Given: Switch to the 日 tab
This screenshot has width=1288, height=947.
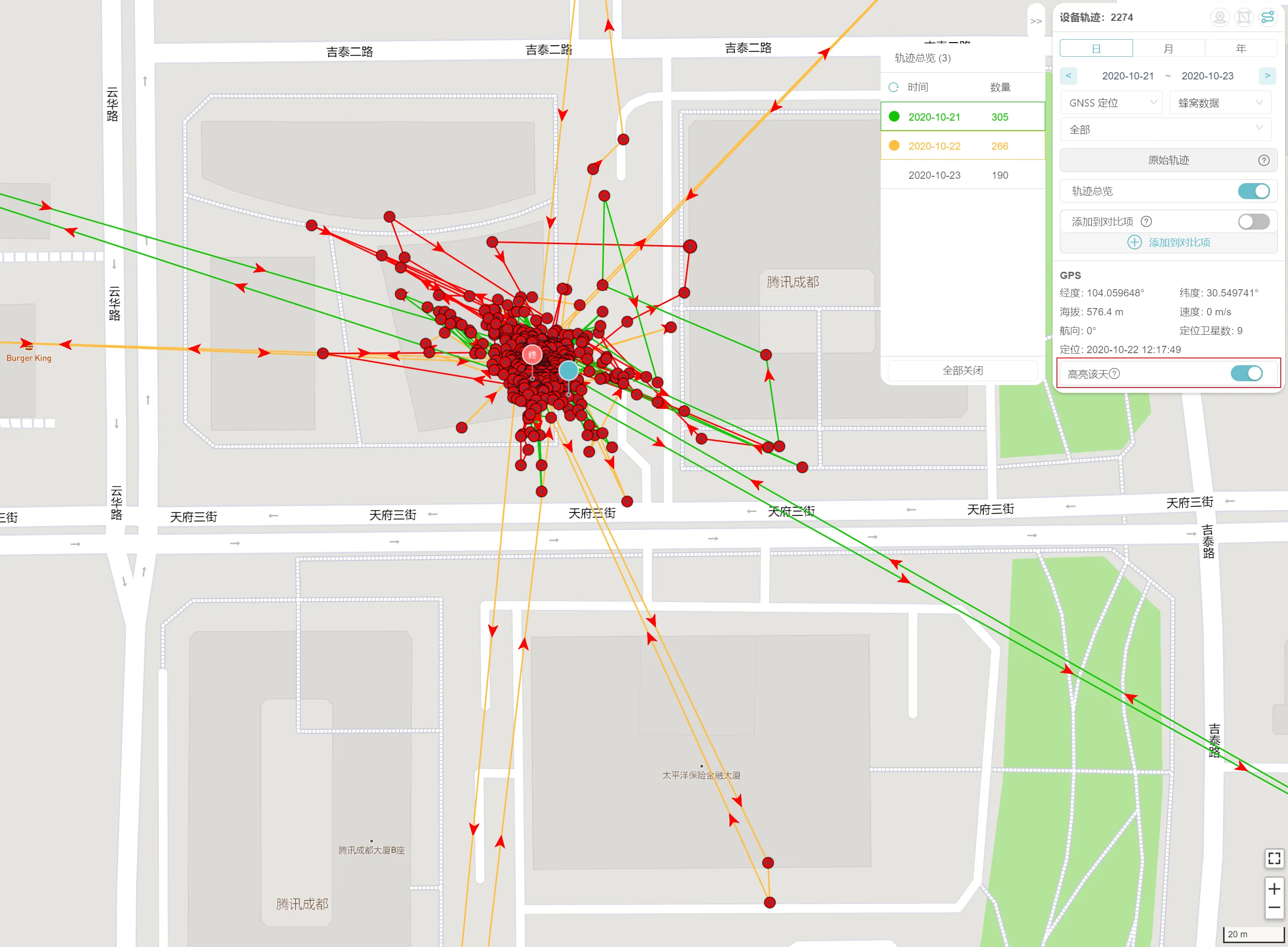Looking at the screenshot, I should 1096,48.
